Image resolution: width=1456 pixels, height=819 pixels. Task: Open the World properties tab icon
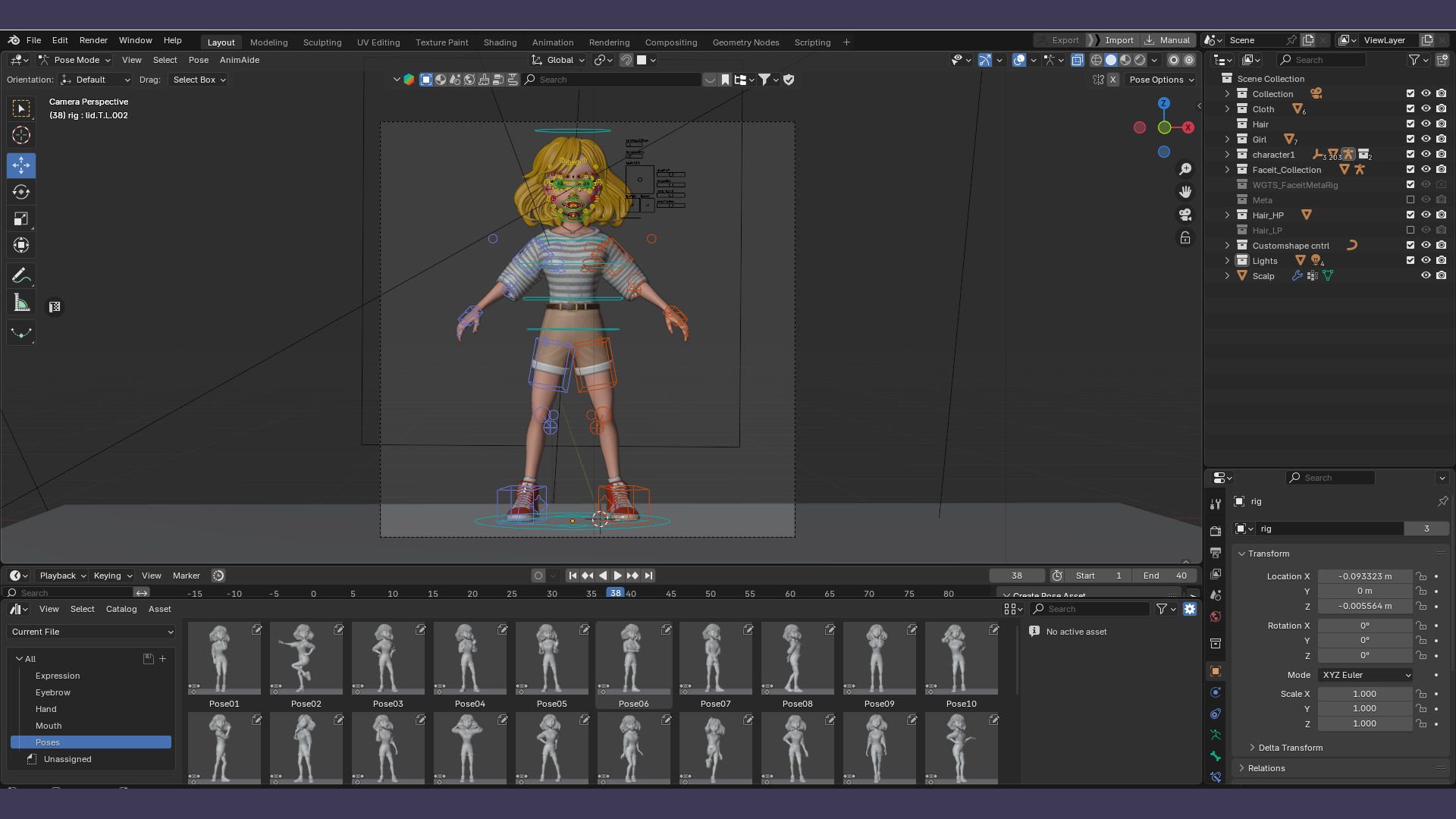[1216, 617]
